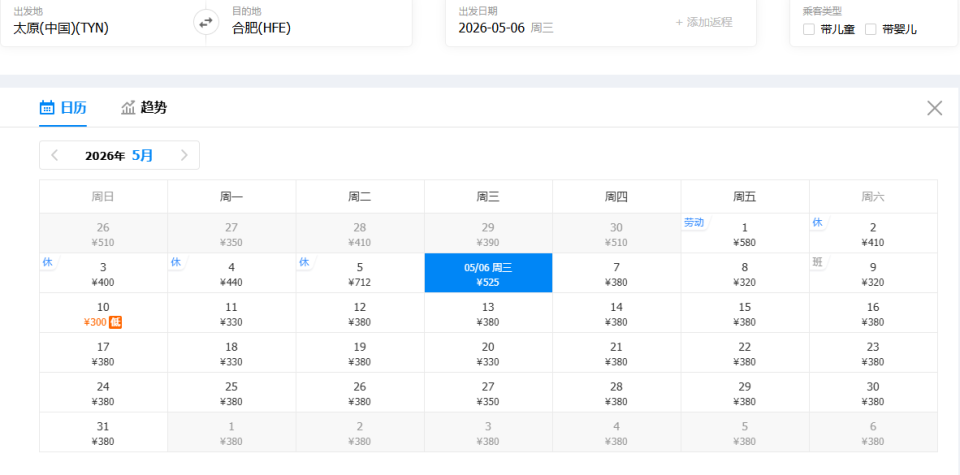Select April 27 priced ¥350
This screenshot has width=960, height=475.
point(232,233)
